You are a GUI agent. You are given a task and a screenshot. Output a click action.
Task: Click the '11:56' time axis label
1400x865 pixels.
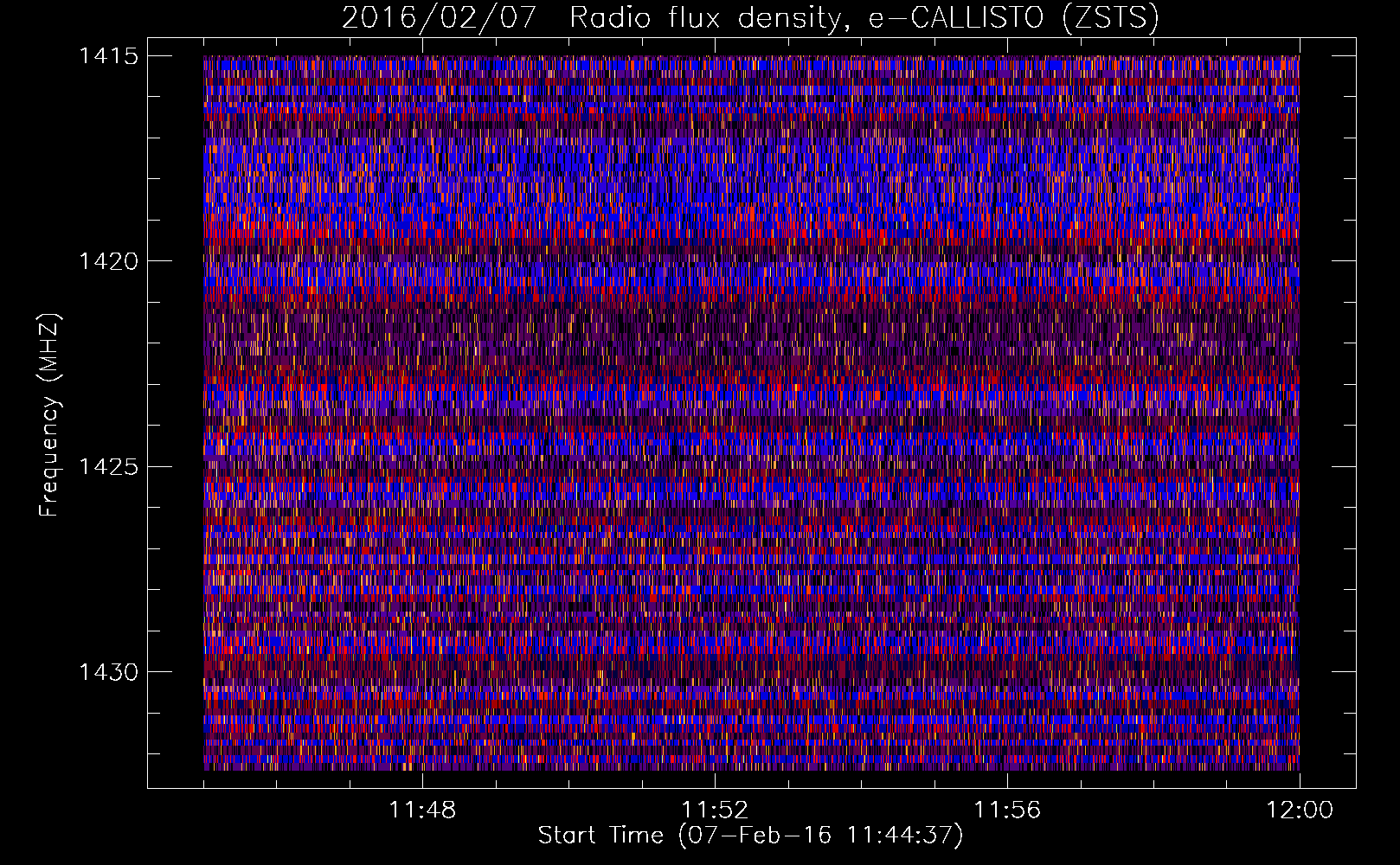pos(1007,811)
